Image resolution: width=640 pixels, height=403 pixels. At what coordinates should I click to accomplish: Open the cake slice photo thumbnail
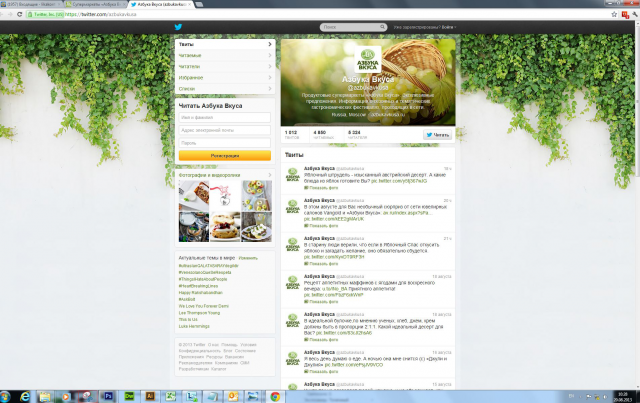pos(194,196)
